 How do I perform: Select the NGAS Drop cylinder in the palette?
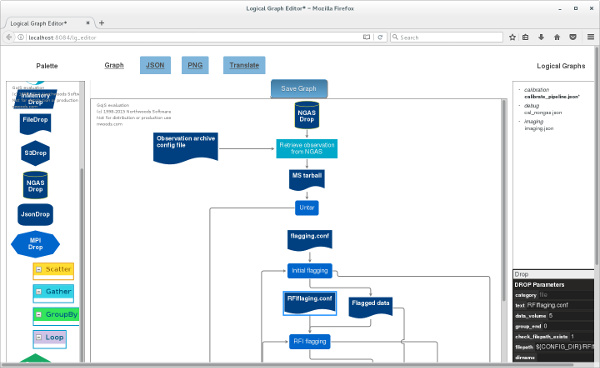coord(35,185)
